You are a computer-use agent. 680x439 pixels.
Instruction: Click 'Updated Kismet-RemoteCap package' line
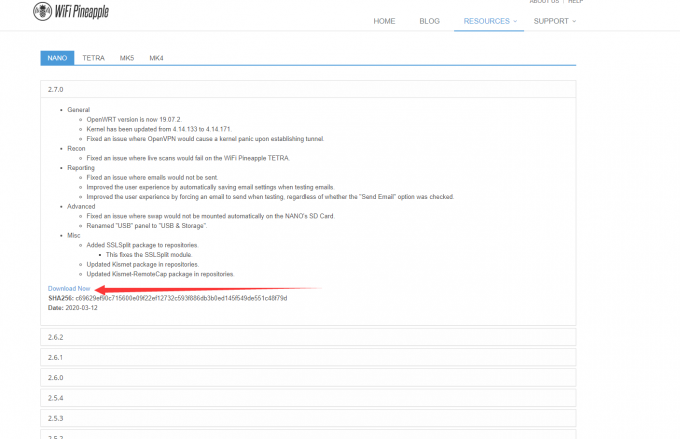160,274
